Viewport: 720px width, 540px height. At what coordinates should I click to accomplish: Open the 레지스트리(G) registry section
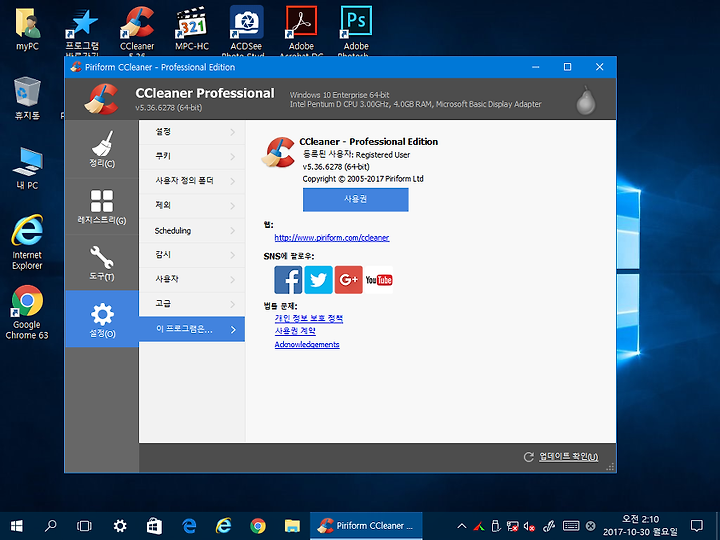point(102,206)
